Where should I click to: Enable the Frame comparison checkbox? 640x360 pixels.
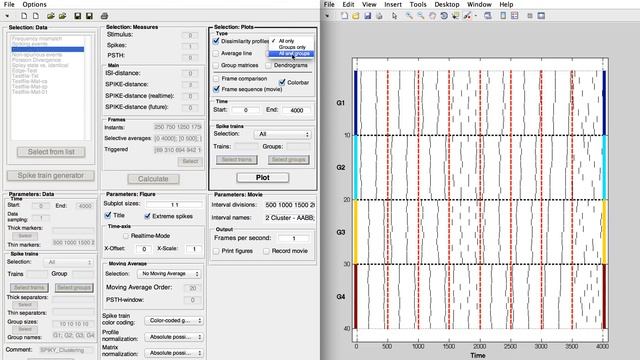pos(216,78)
